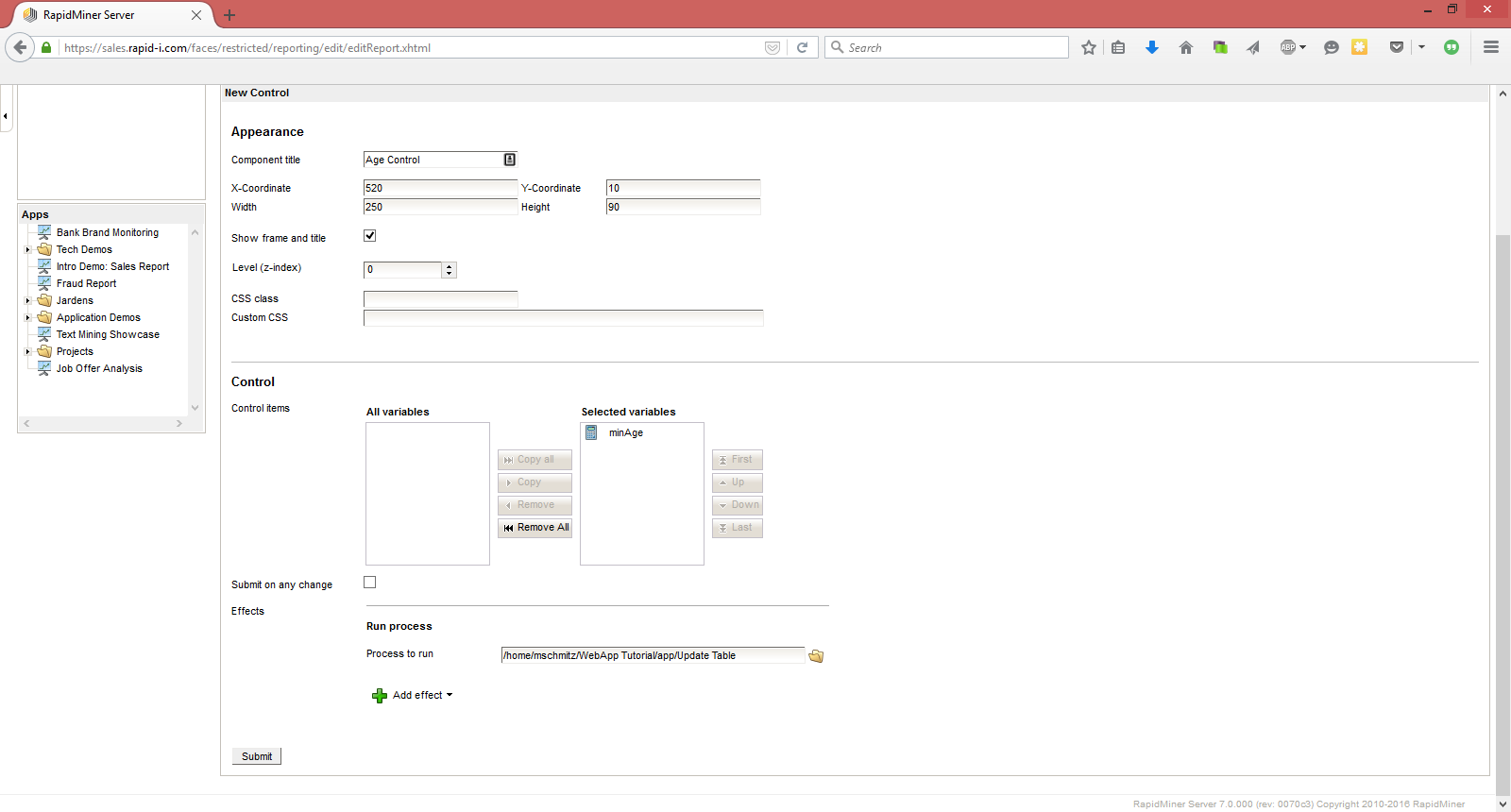The height and width of the screenshot is (812, 1511).
Task: Expand the Tech Demos folder
Action: coord(28,250)
